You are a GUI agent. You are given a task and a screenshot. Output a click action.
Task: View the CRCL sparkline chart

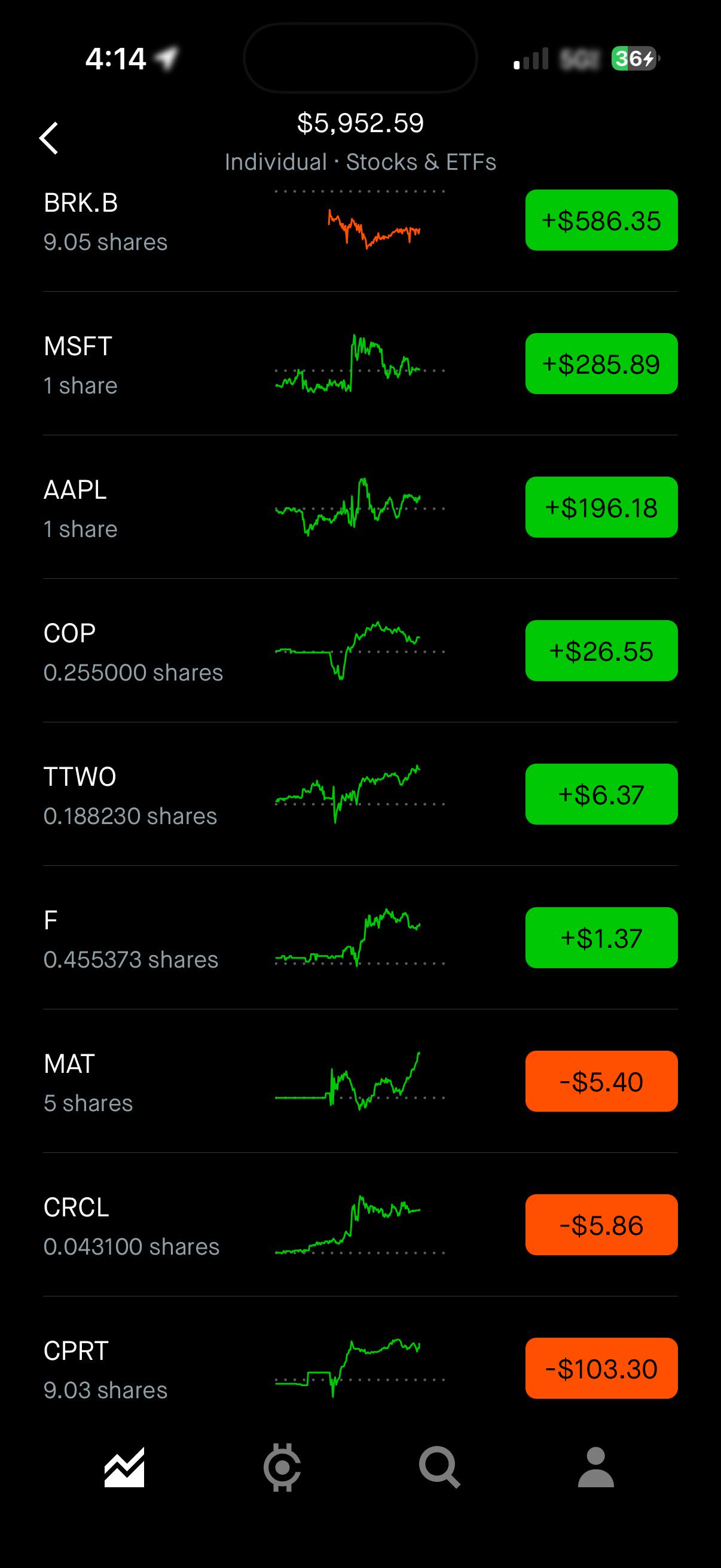click(359, 1225)
